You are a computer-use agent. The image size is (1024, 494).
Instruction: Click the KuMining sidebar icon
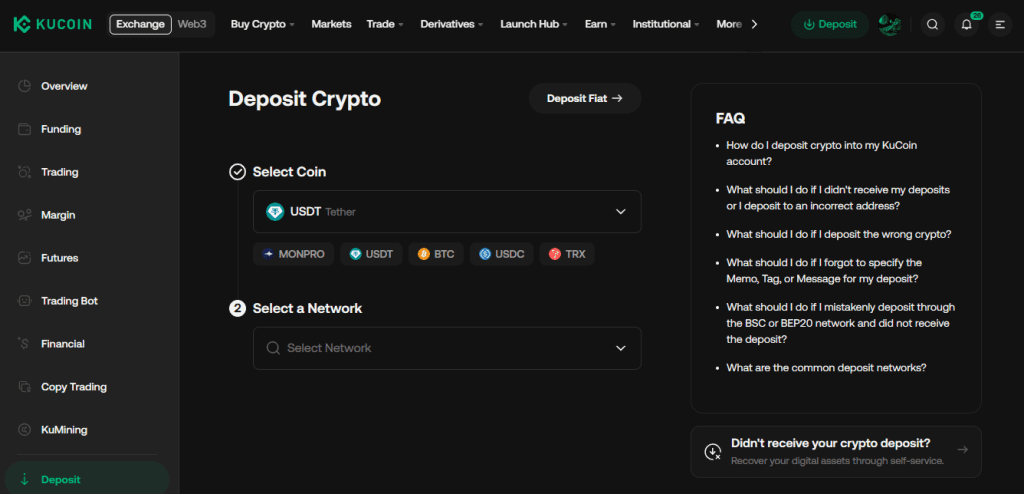point(24,430)
